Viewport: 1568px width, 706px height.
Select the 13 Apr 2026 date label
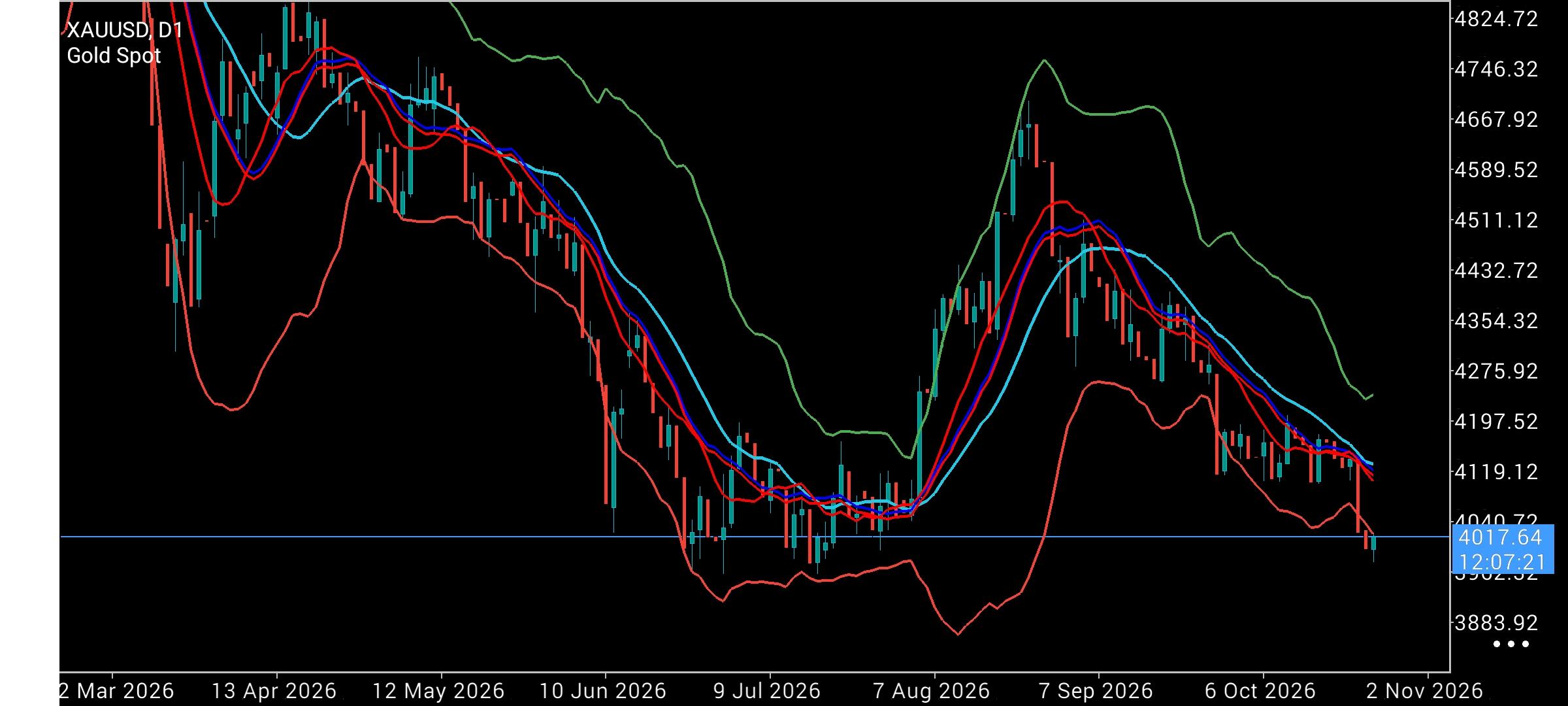(x=274, y=691)
